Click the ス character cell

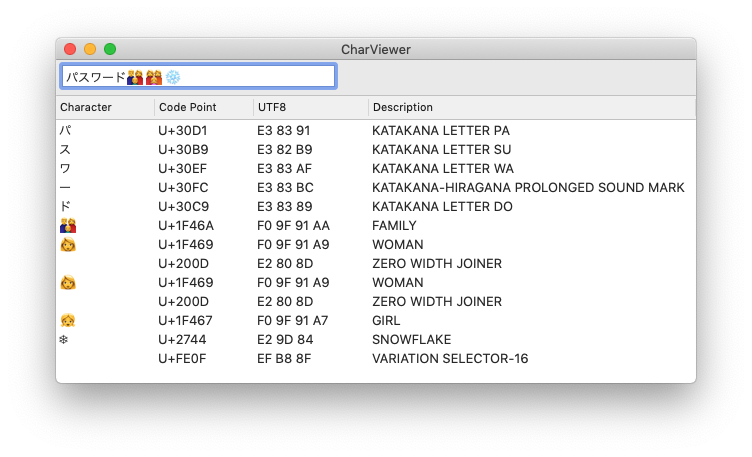point(65,150)
